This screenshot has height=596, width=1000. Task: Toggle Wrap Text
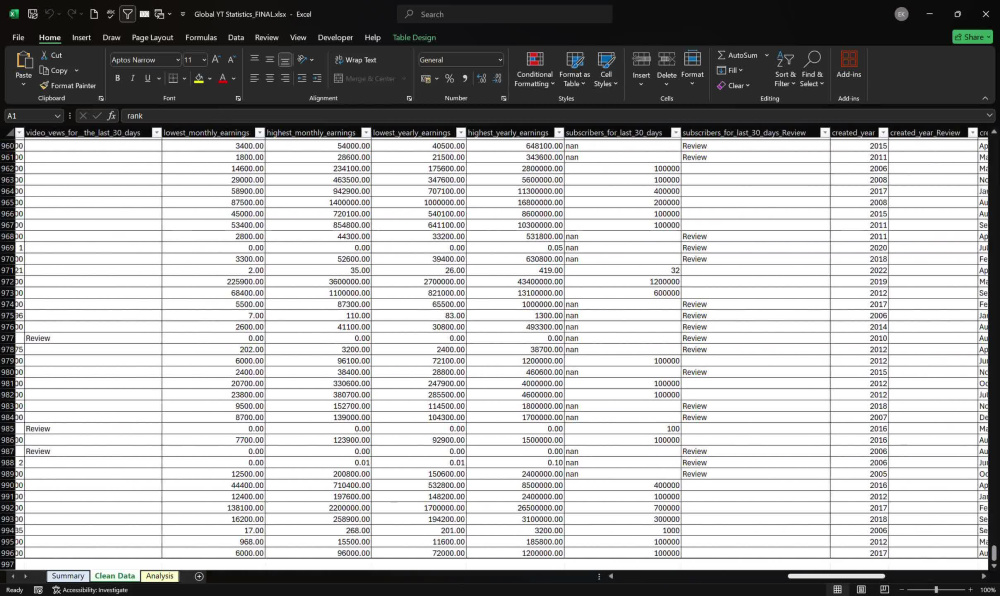(356, 60)
